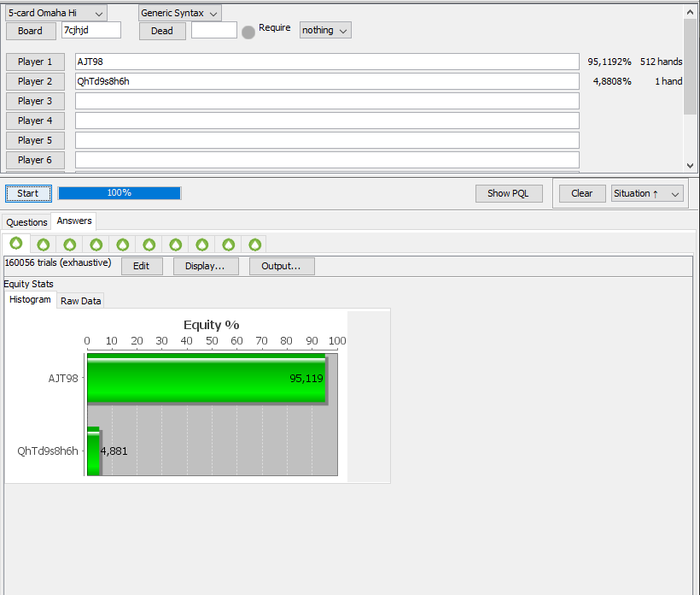Image resolution: width=700 pixels, height=595 pixels.
Task: Click the empty Player 4 hand field
Action: click(327, 121)
